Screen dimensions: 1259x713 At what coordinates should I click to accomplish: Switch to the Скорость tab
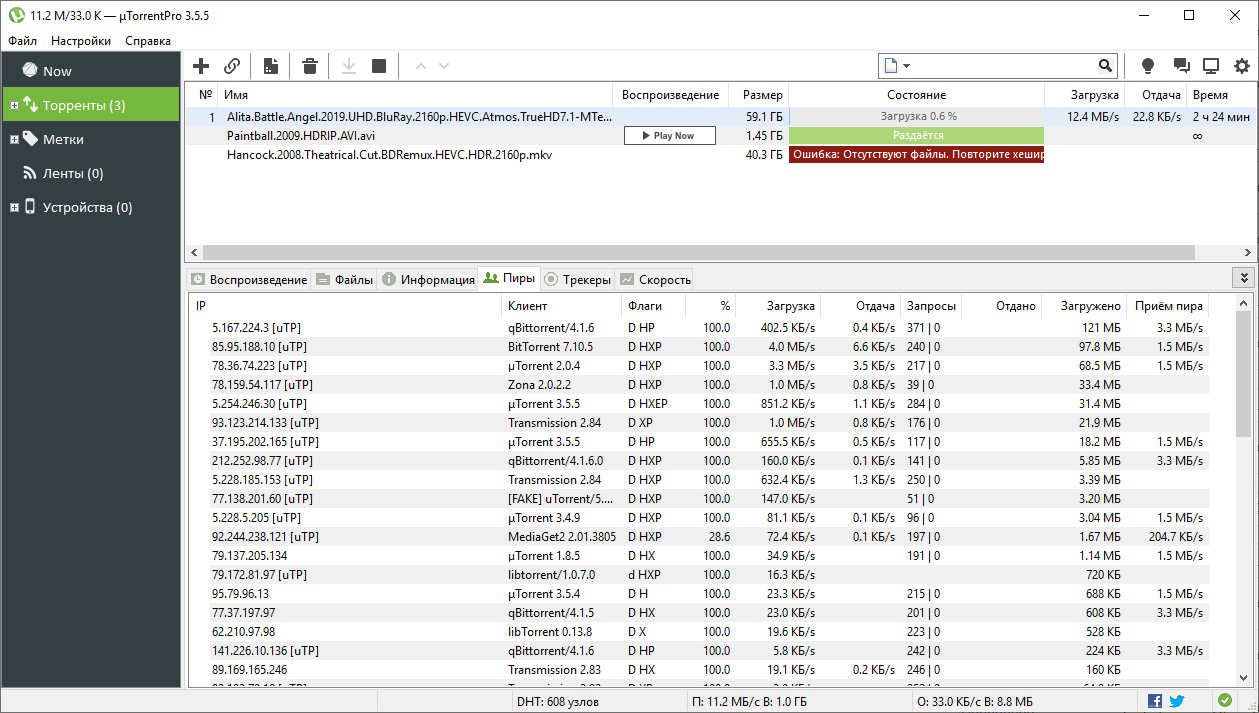click(654, 279)
